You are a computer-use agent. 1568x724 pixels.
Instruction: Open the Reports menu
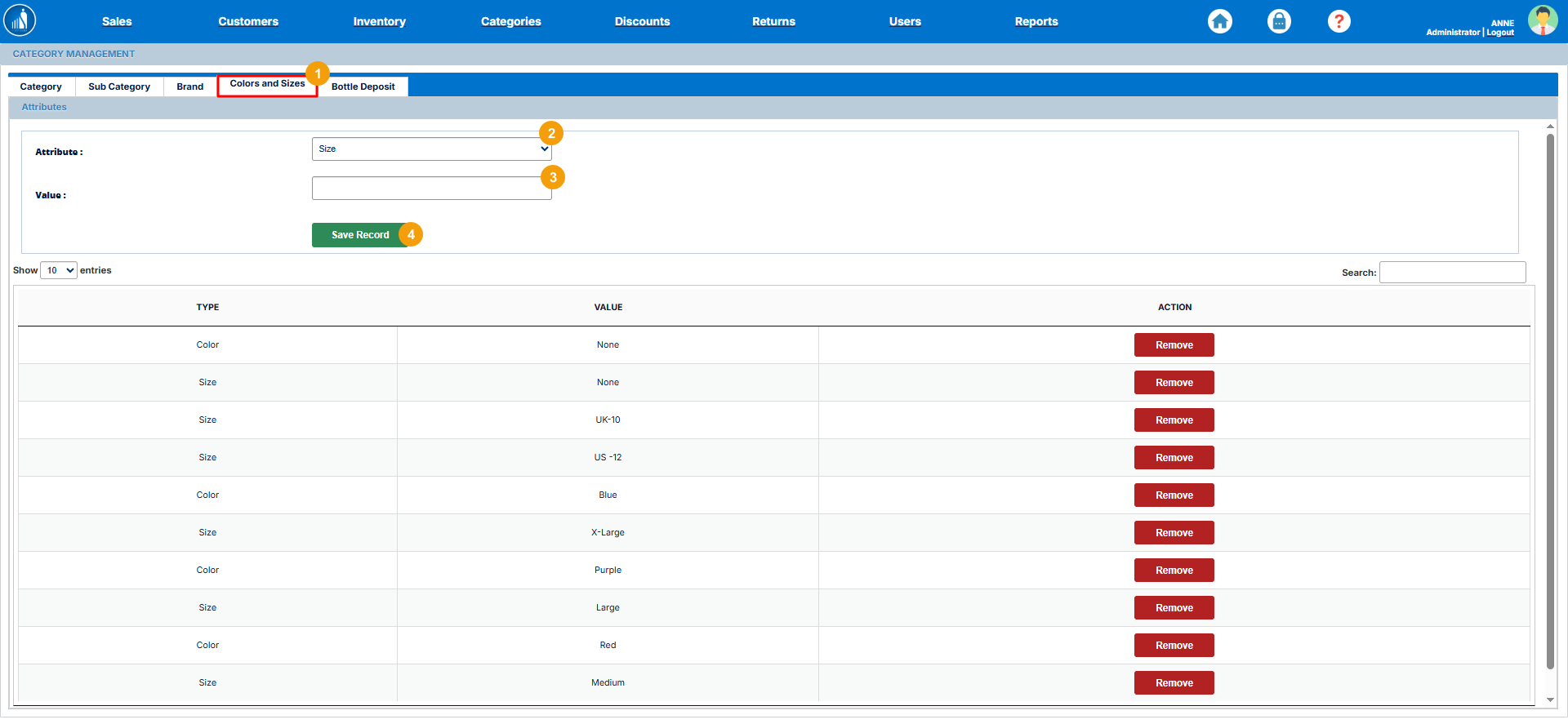[1036, 22]
